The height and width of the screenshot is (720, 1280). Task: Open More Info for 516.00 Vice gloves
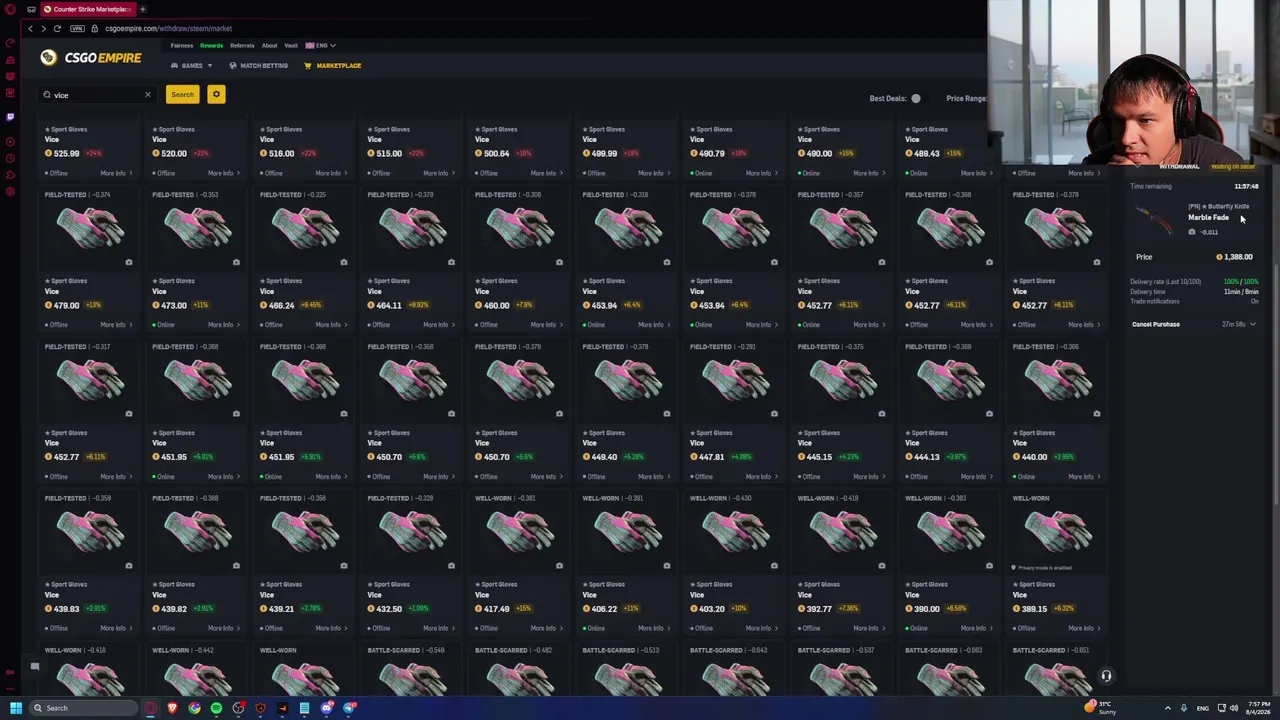tap(330, 173)
